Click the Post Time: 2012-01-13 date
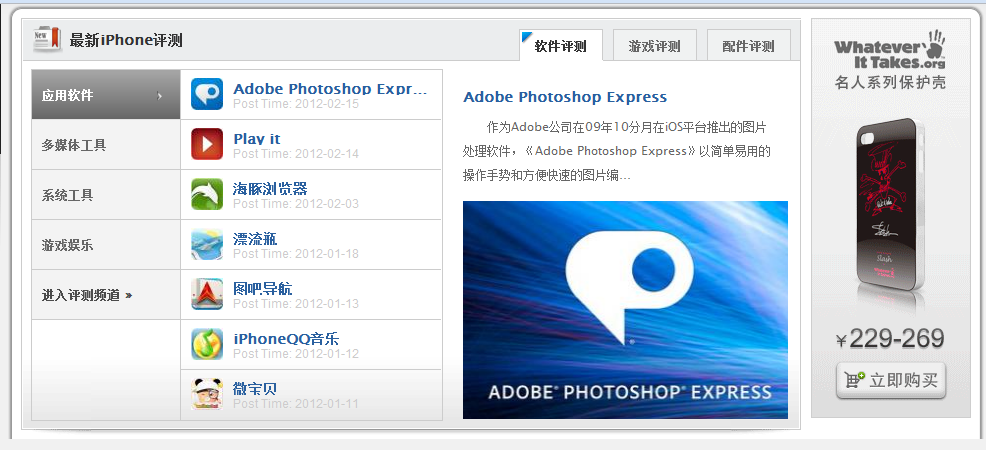The width and height of the screenshot is (986, 450). pos(296,304)
